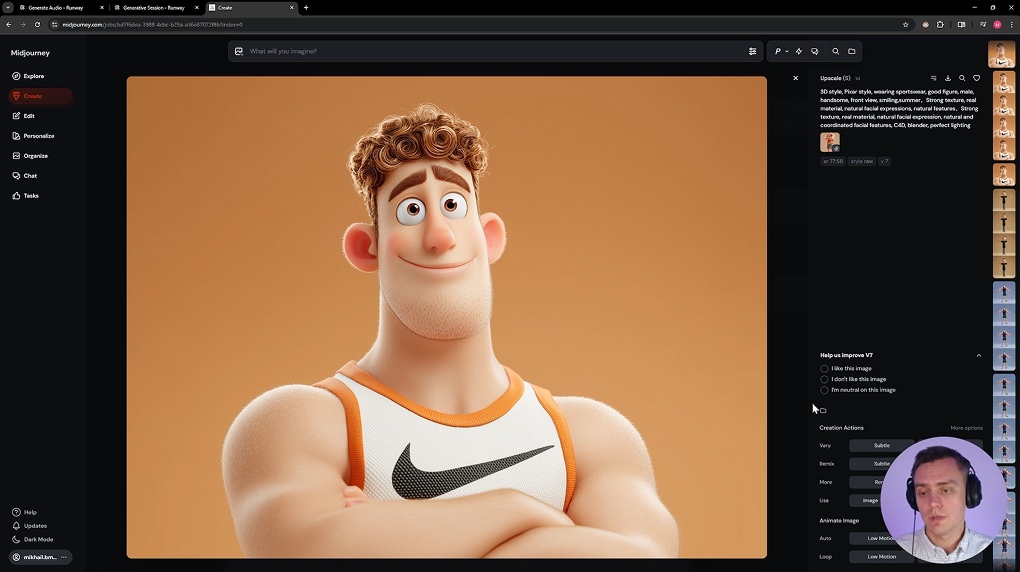Open prompt settings sliders icon

753,51
